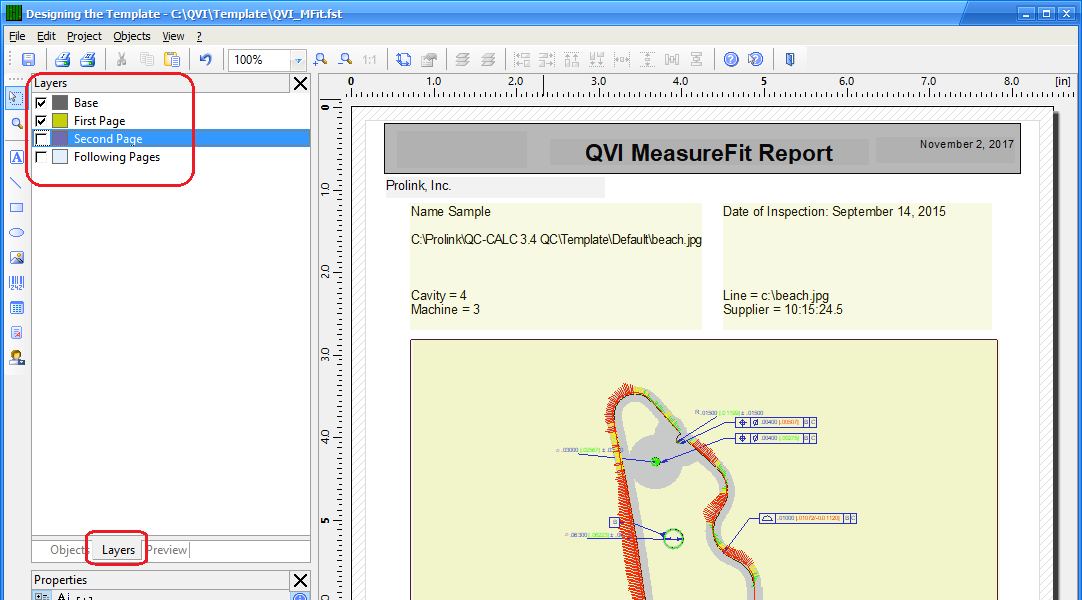Select the Picture object tool
Viewport: 1082px width, 600px height.
click(17, 258)
